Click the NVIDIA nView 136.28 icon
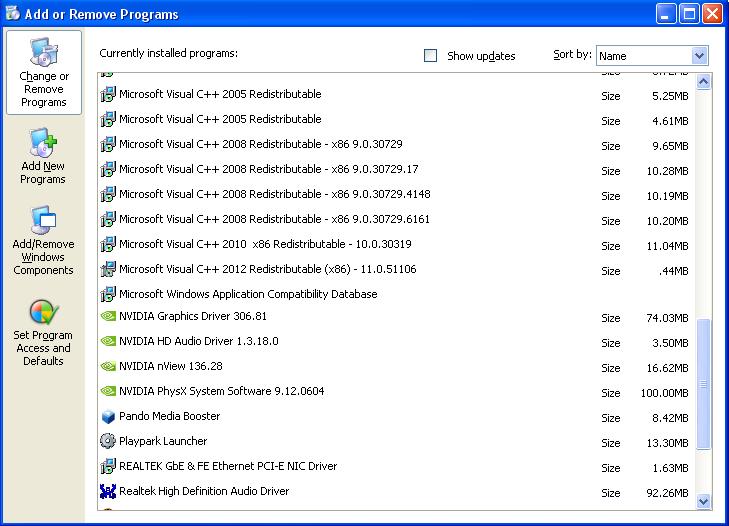The width and height of the screenshot is (729, 526). coord(108,366)
